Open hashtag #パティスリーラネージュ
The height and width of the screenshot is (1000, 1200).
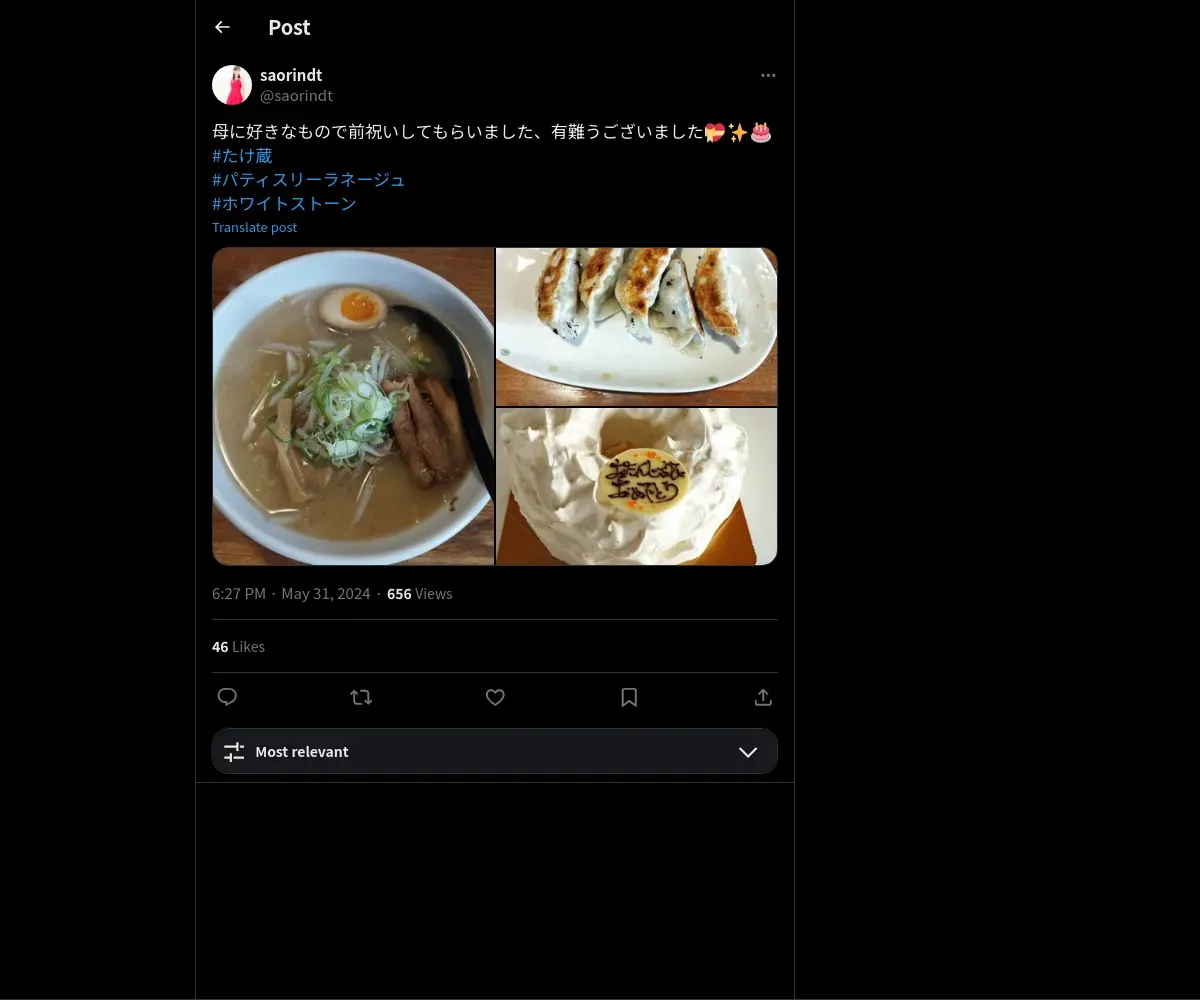point(309,180)
